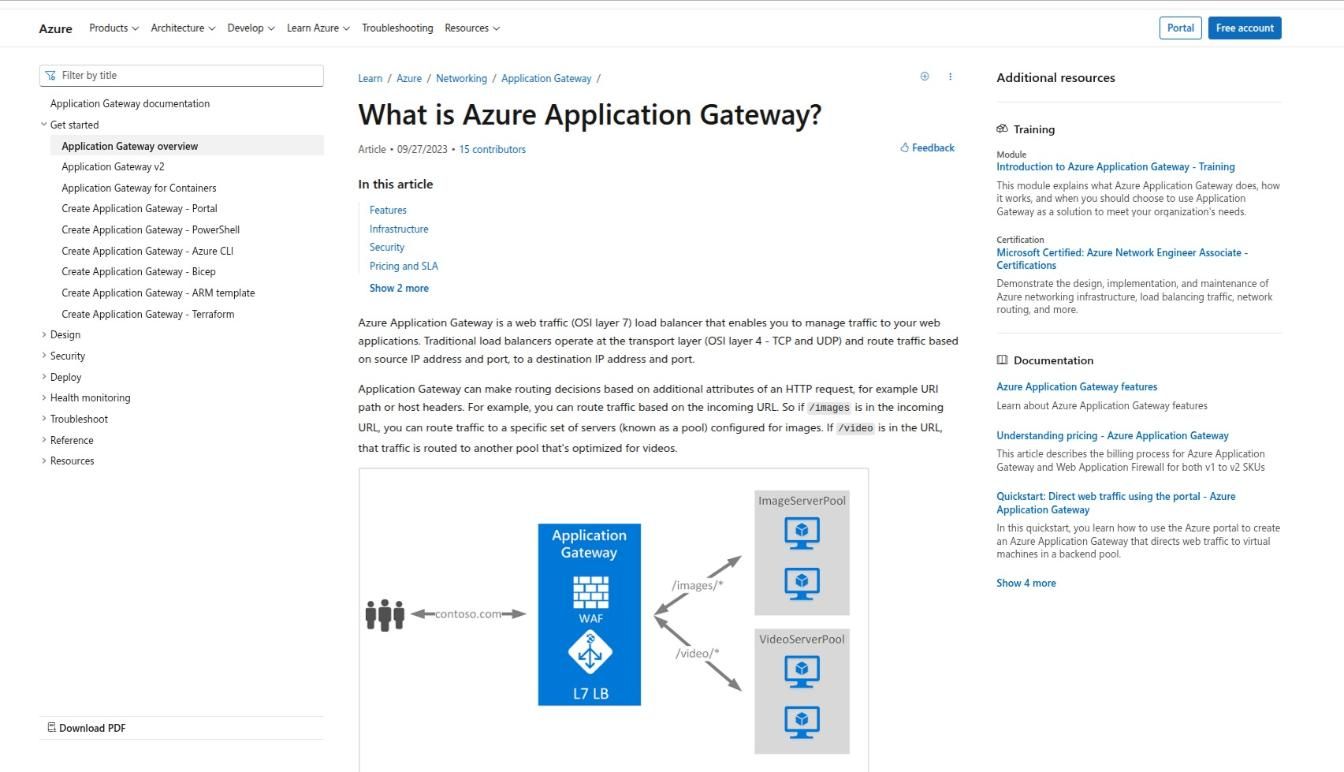Screen dimensions: 1344x772
Task: Click the Azure breadcrumb link
Action: pyautogui.click(x=409, y=79)
